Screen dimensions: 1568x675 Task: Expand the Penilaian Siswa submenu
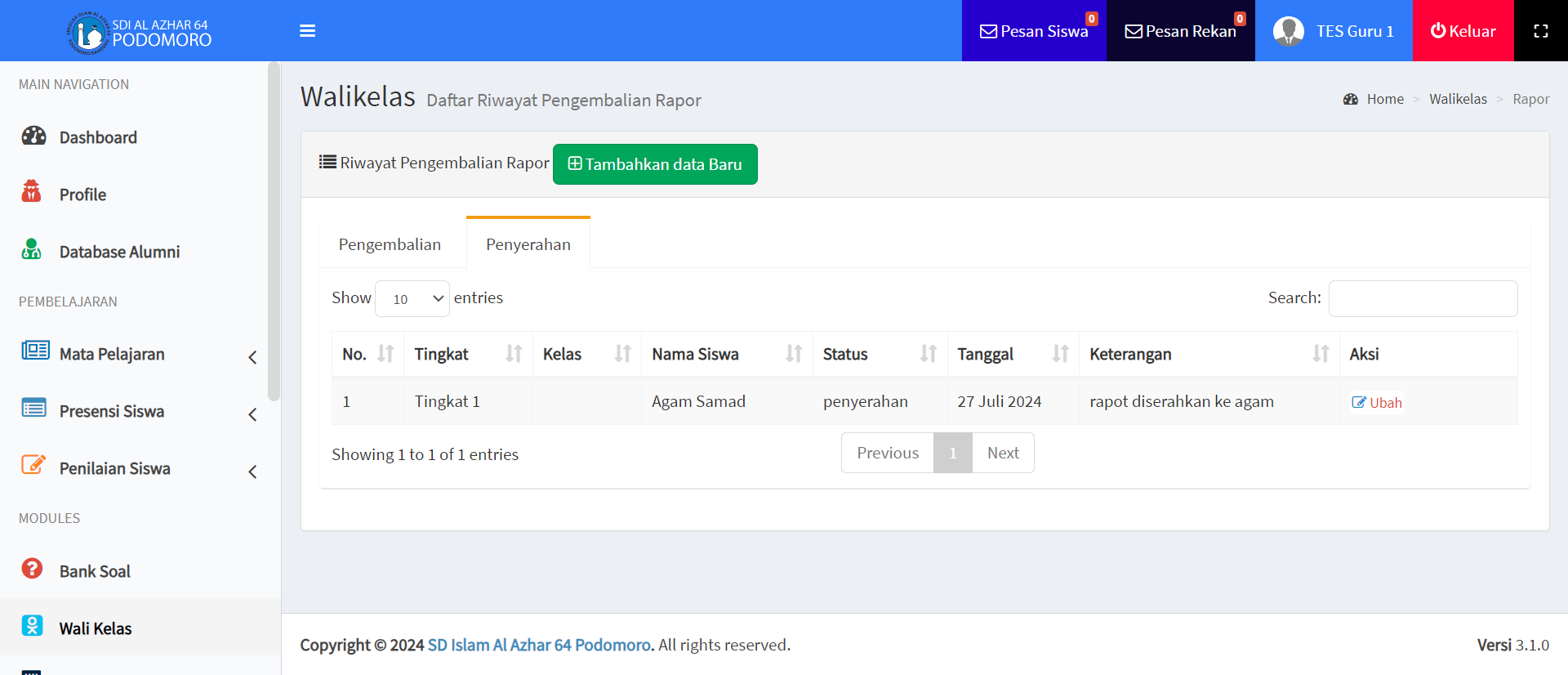(x=252, y=472)
